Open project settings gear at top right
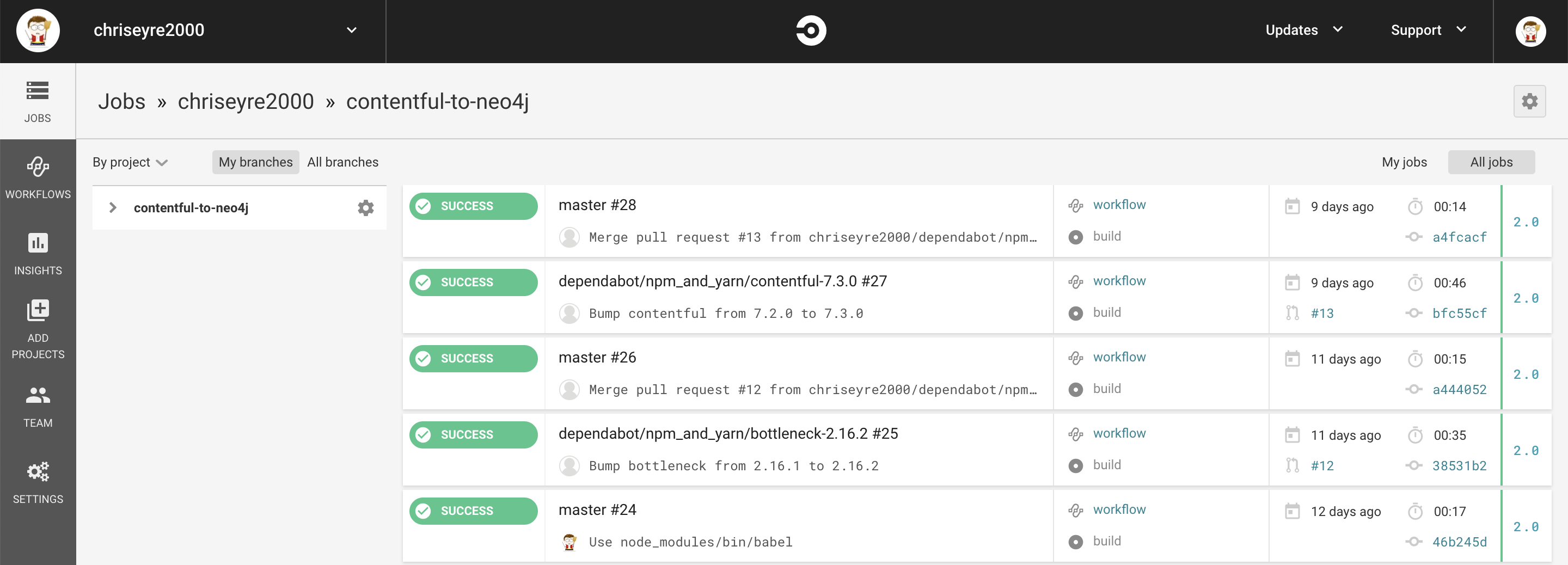Viewport: 1568px width, 565px height. coord(1529,101)
